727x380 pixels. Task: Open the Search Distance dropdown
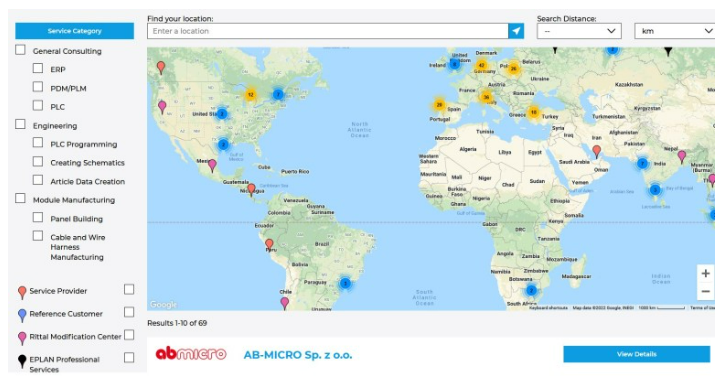(x=579, y=31)
